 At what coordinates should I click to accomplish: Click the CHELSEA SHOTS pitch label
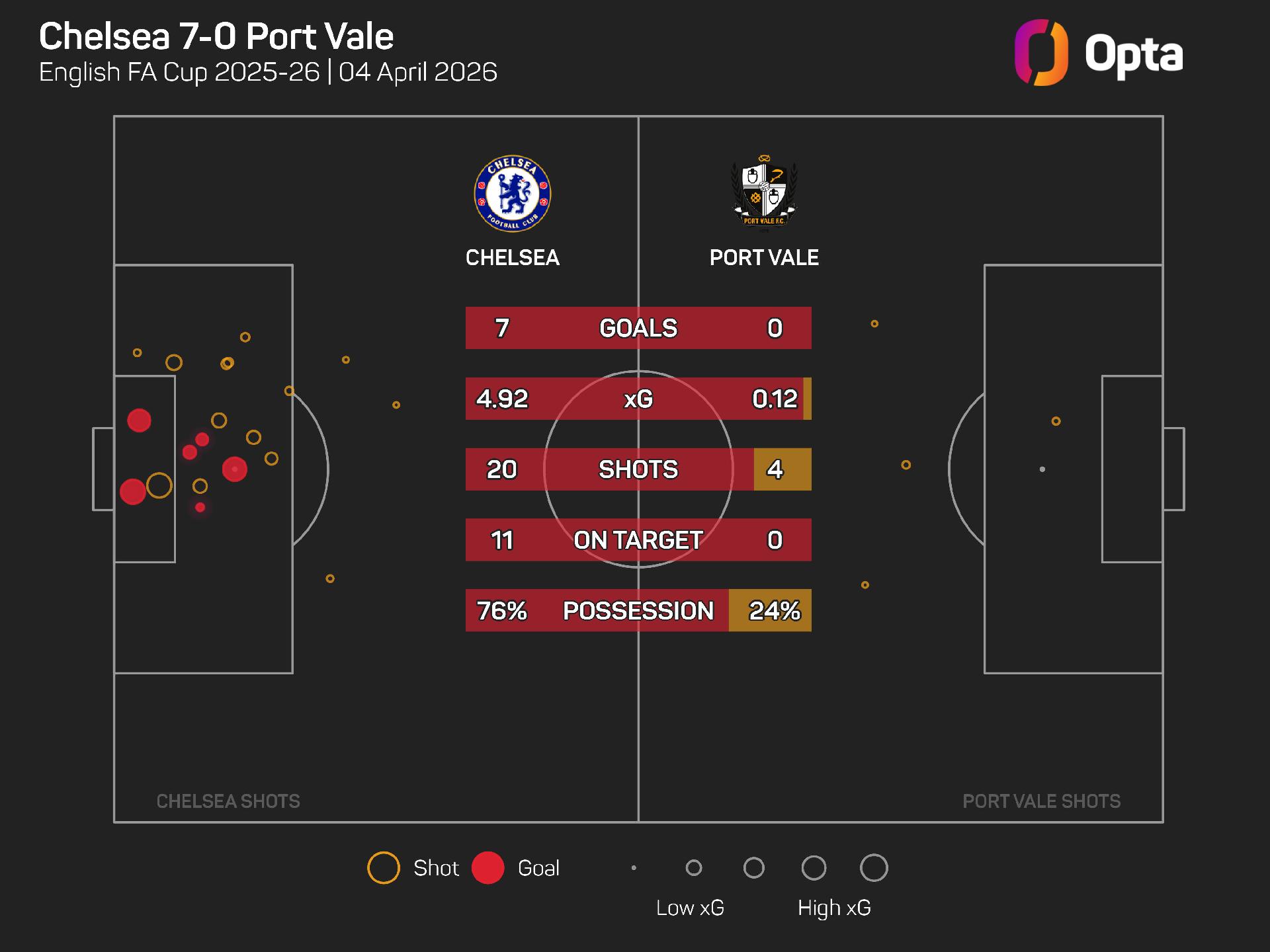pyautogui.click(x=228, y=801)
